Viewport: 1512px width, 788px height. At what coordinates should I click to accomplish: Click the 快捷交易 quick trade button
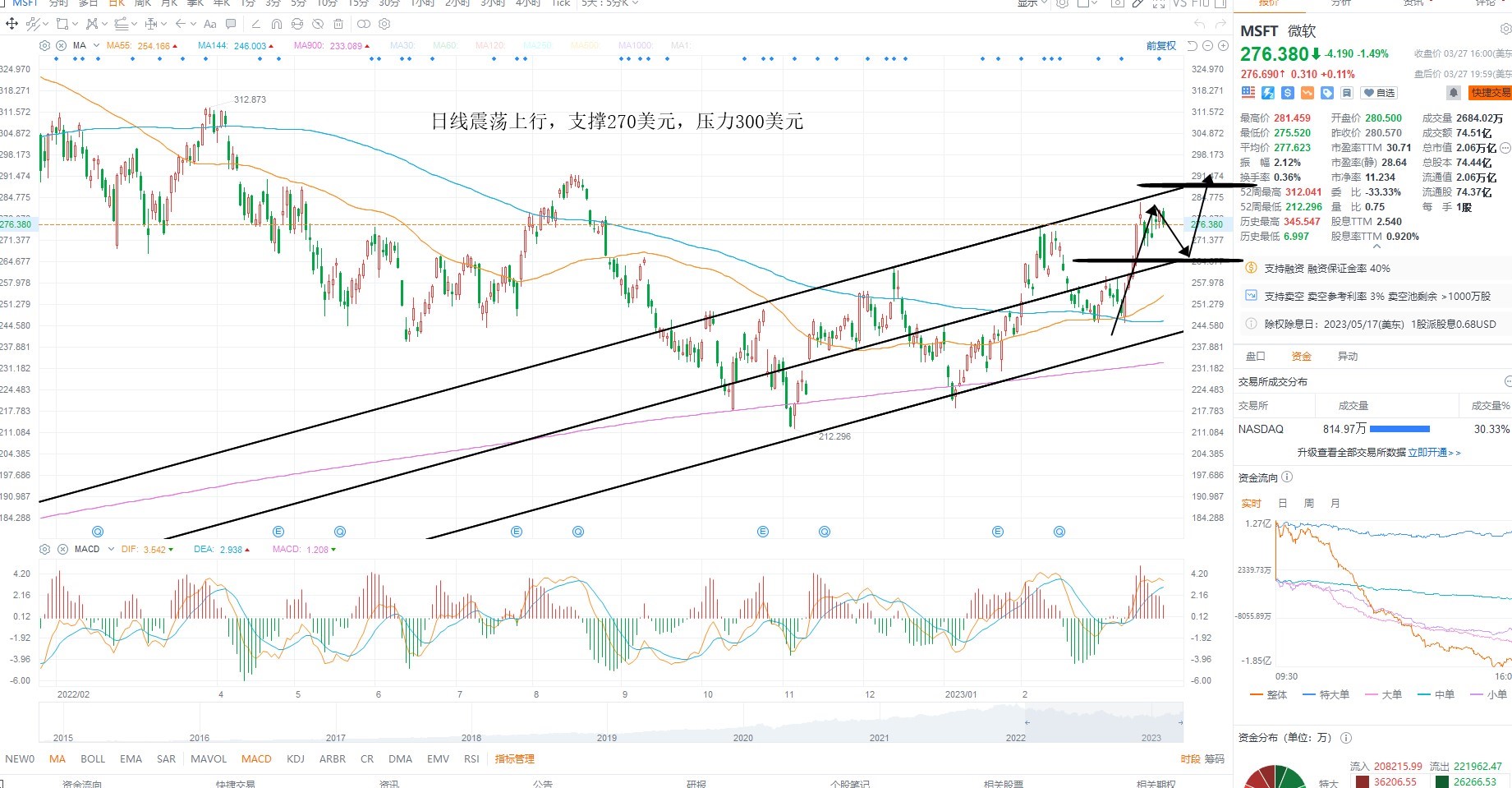1490,93
